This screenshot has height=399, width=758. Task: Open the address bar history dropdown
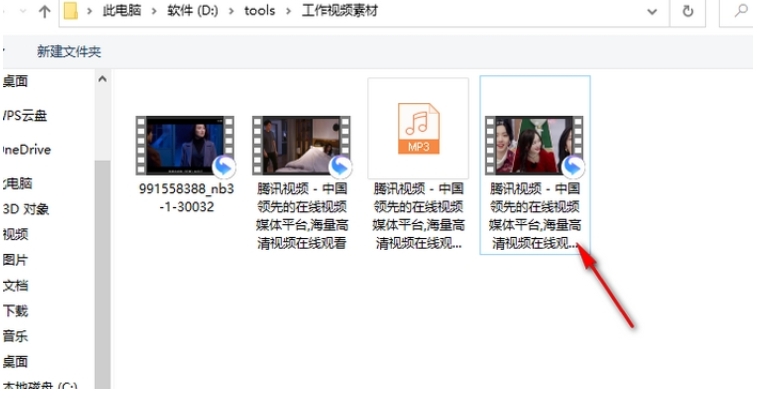click(x=652, y=12)
